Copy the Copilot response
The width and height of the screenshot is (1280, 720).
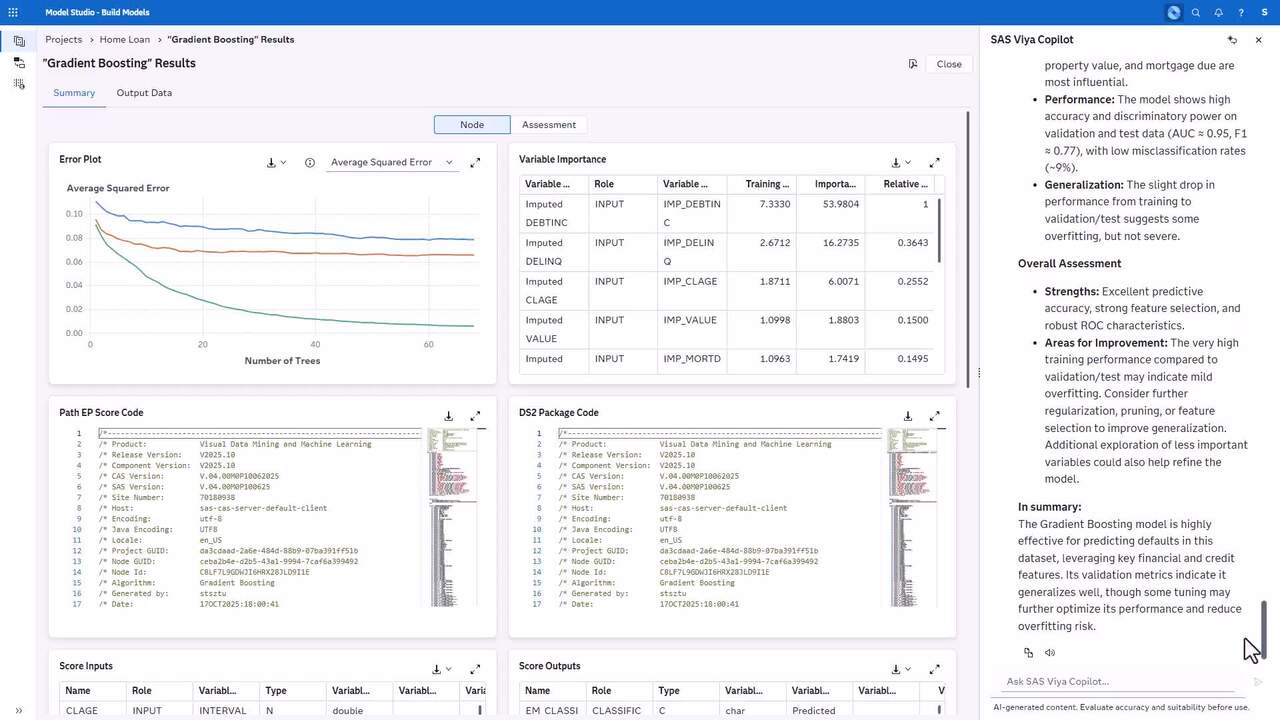[x=1028, y=653]
